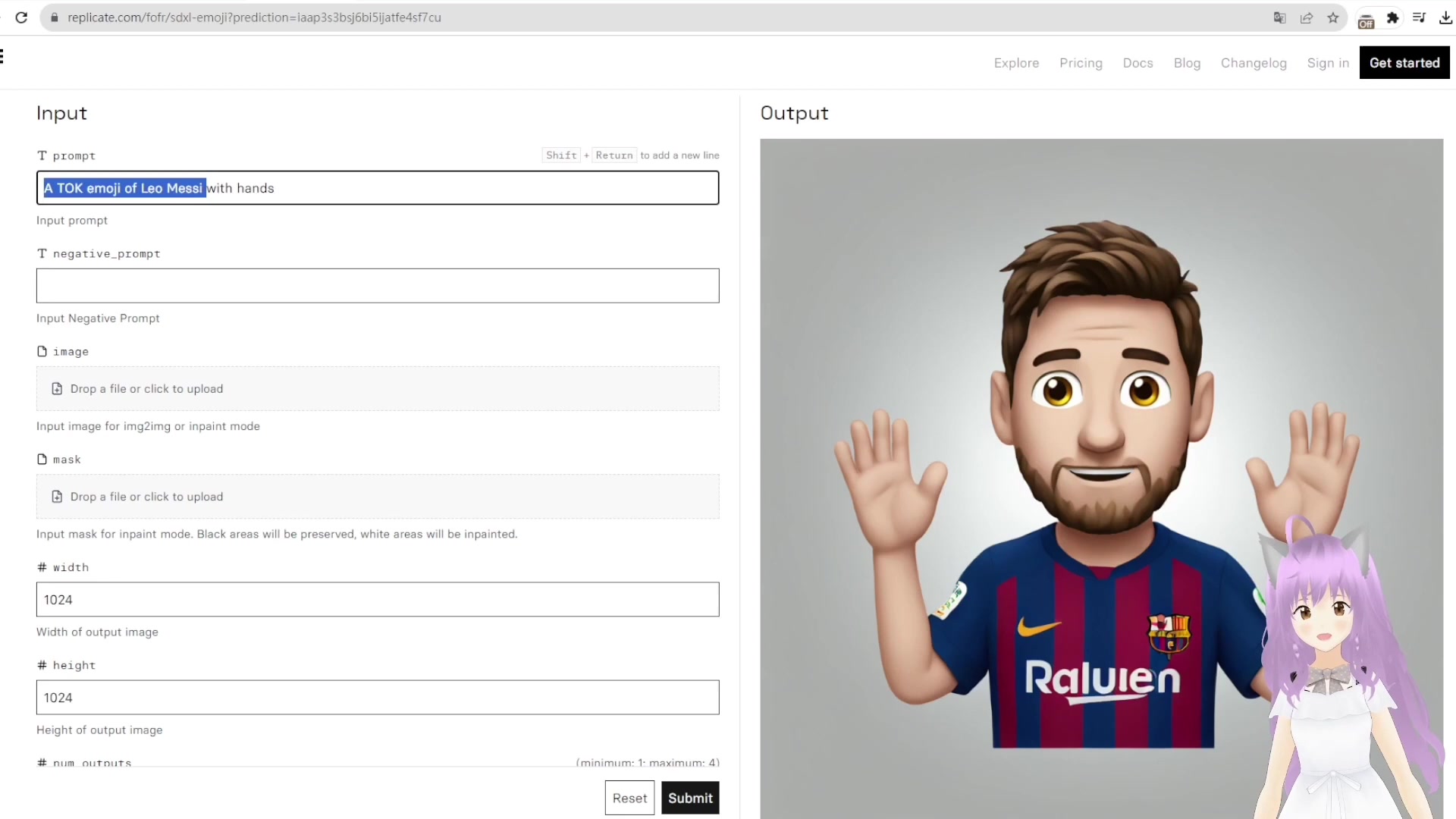This screenshot has width=1456, height=819.
Task: Open the browser downloads icon
Action: tap(1445, 17)
